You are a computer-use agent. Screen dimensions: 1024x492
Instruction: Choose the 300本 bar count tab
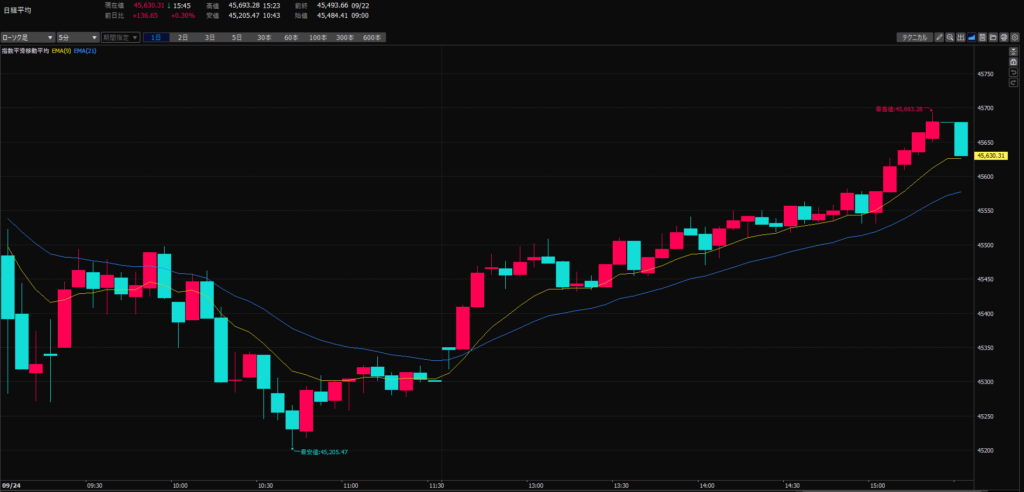point(344,37)
